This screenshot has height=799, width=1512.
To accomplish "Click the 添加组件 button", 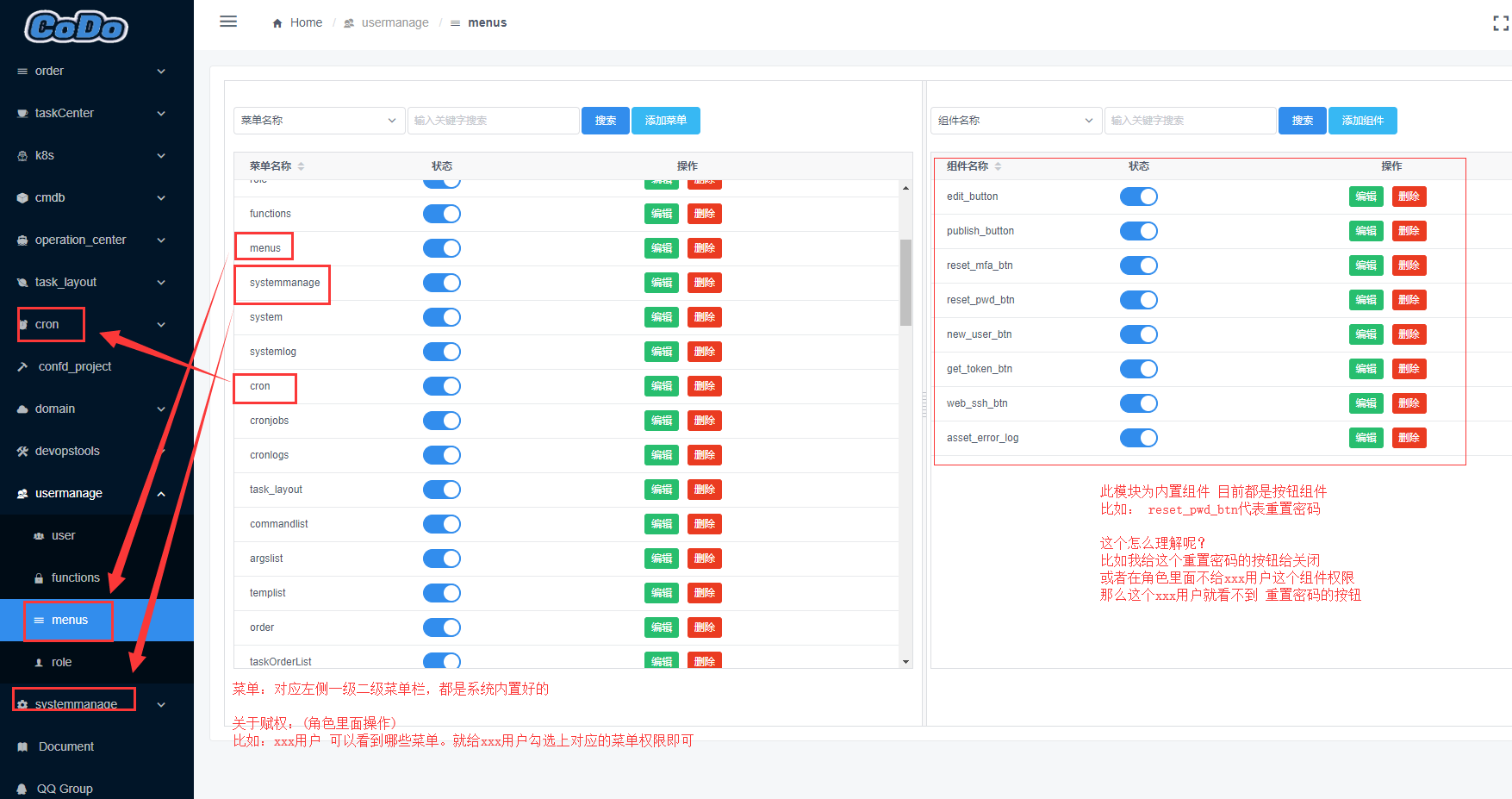I will point(1363,121).
